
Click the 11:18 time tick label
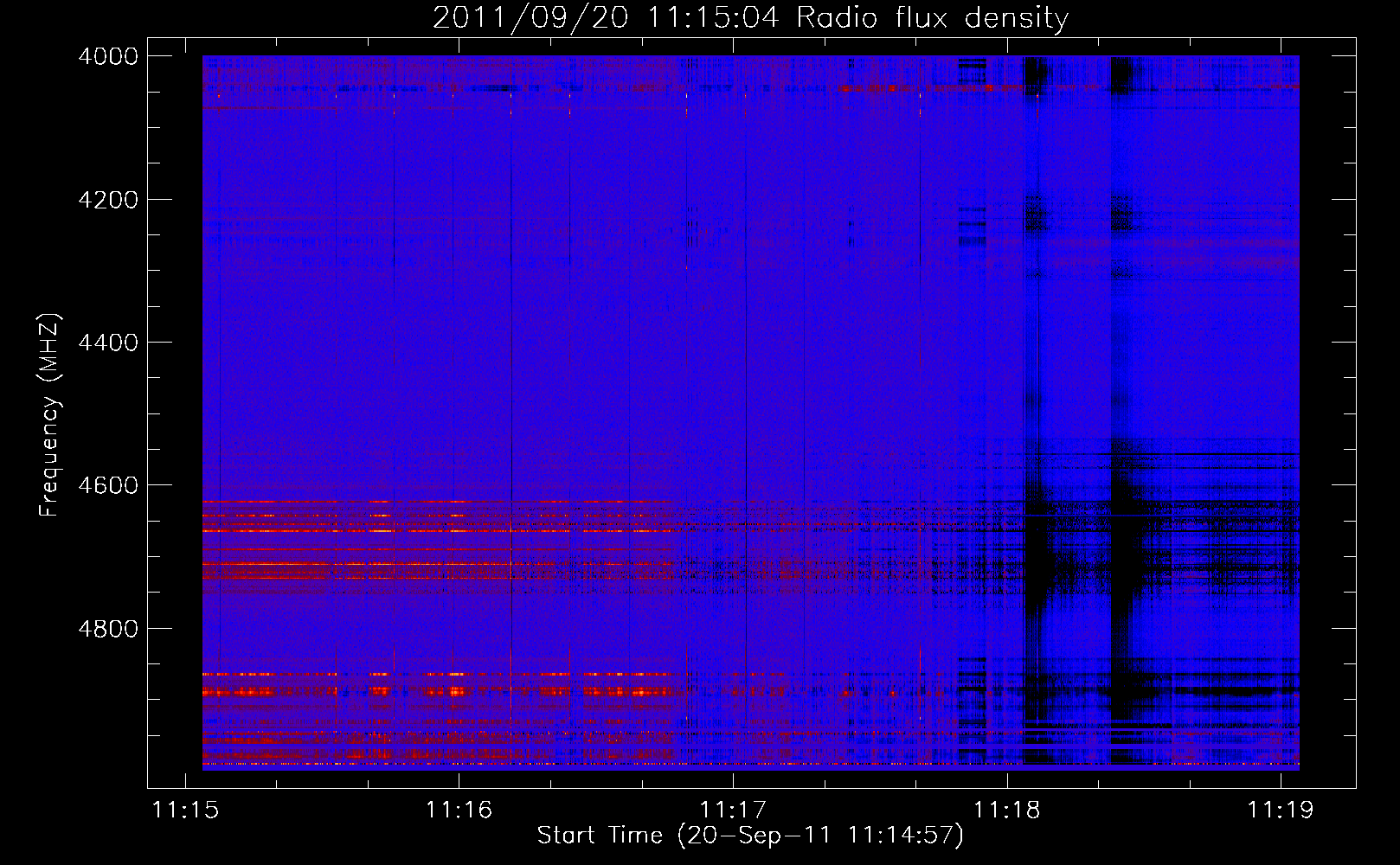tap(1006, 810)
